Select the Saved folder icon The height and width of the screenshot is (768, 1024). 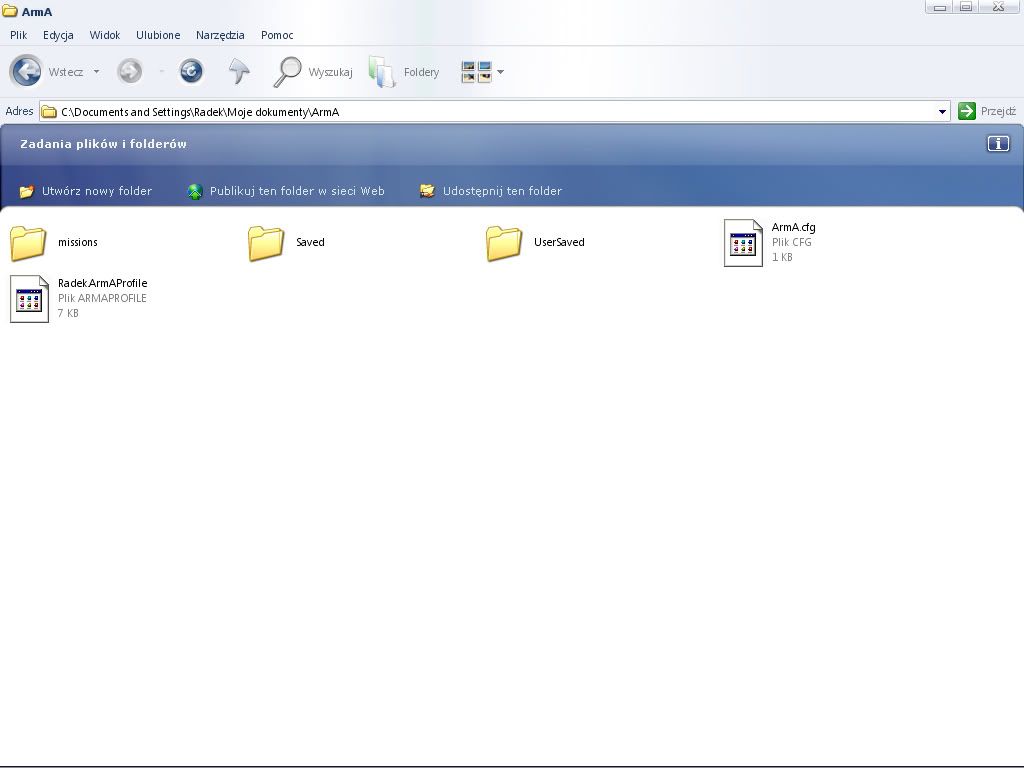click(x=266, y=243)
